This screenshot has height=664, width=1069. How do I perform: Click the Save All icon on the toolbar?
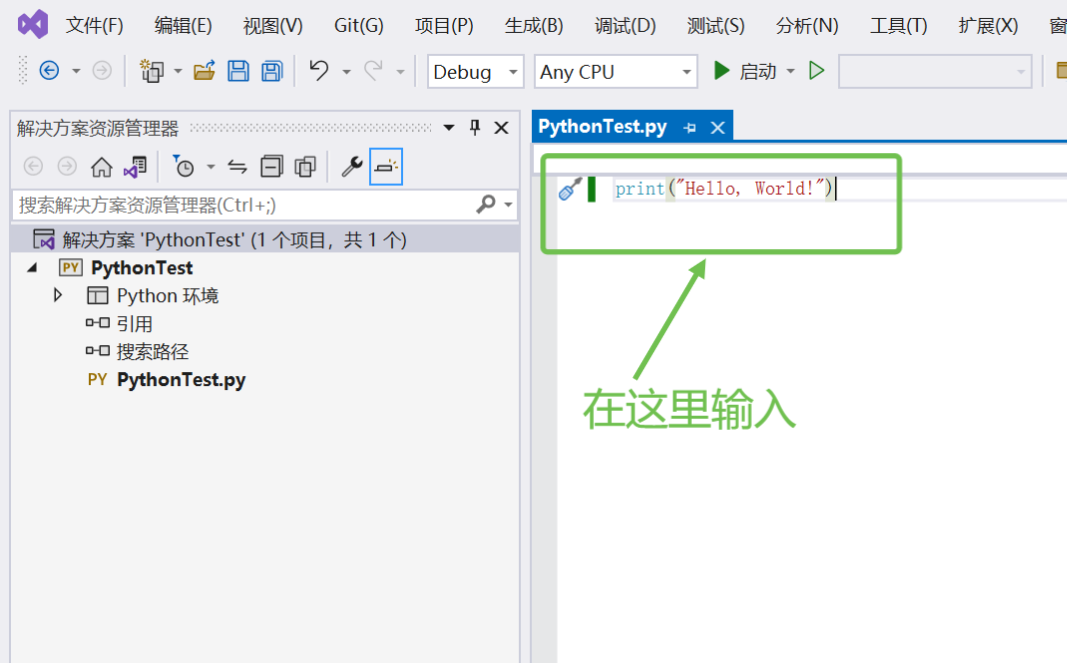272,71
